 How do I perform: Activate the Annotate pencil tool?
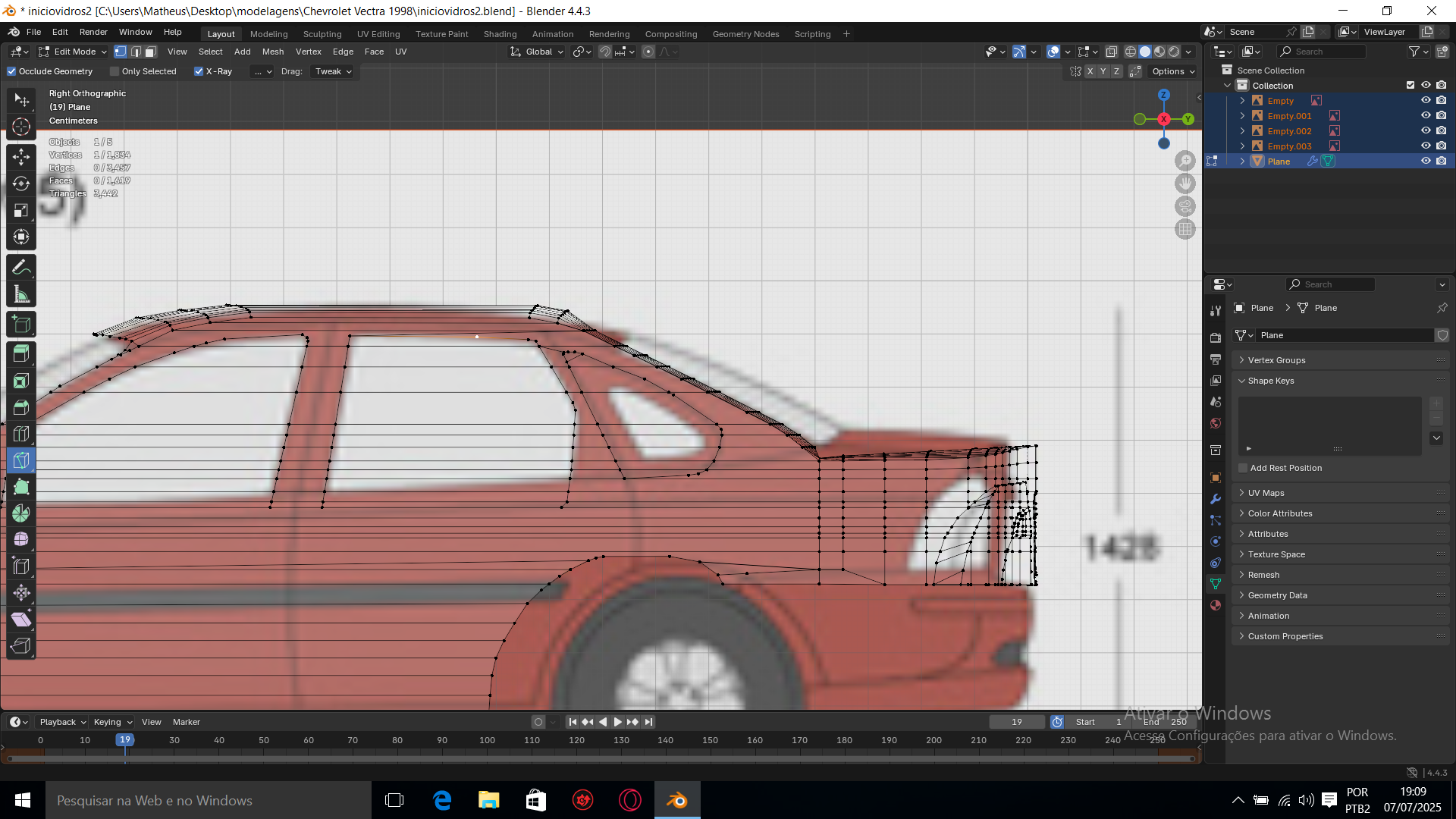pyautogui.click(x=21, y=267)
